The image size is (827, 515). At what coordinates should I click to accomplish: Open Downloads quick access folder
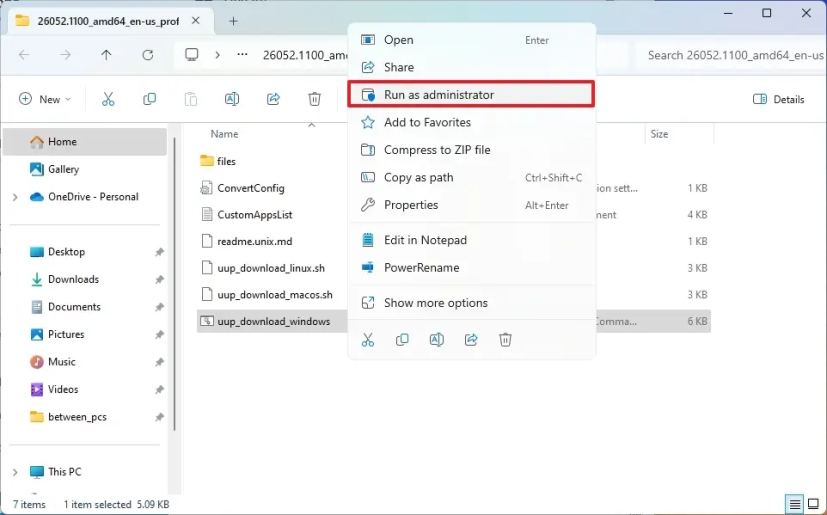[85, 279]
